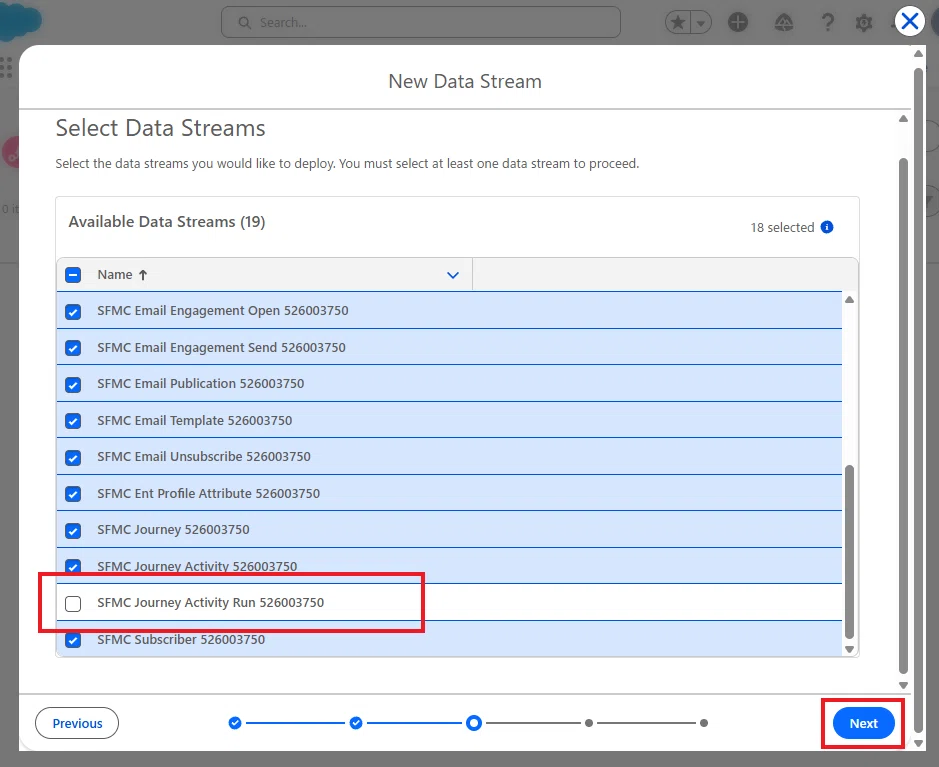Uncheck SFMC Email Publication 526003750

pyautogui.click(x=73, y=384)
